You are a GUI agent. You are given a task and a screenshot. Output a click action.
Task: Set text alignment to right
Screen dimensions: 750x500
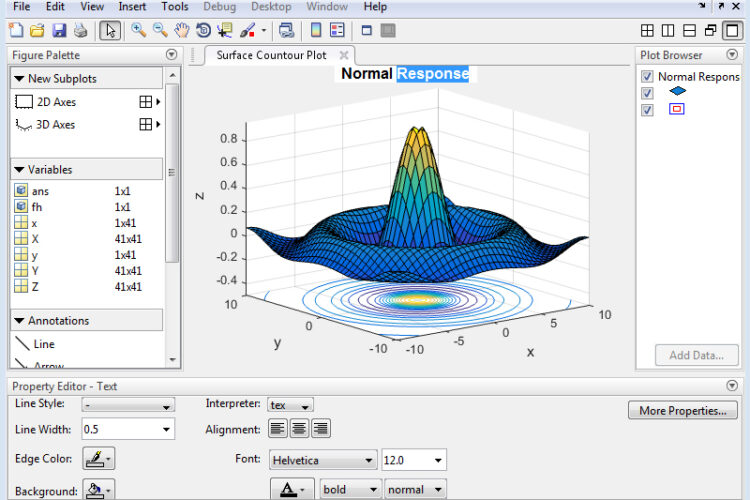point(320,428)
